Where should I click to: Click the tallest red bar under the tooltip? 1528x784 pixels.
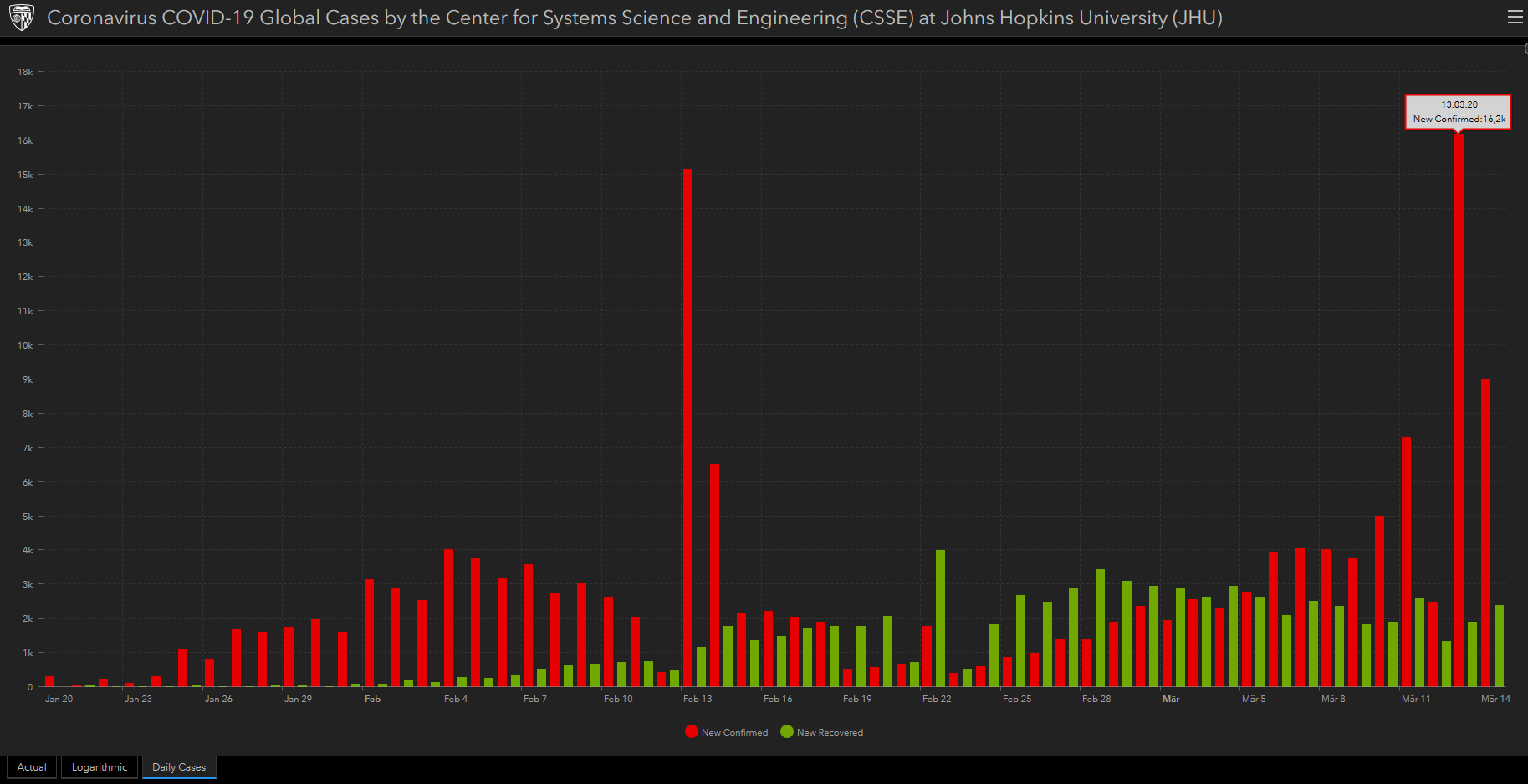[1459, 410]
